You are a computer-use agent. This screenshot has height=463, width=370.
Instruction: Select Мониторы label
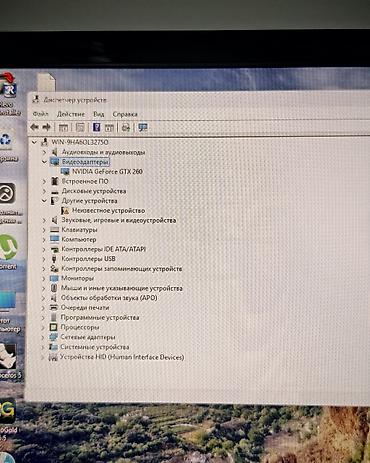[x=77, y=278]
